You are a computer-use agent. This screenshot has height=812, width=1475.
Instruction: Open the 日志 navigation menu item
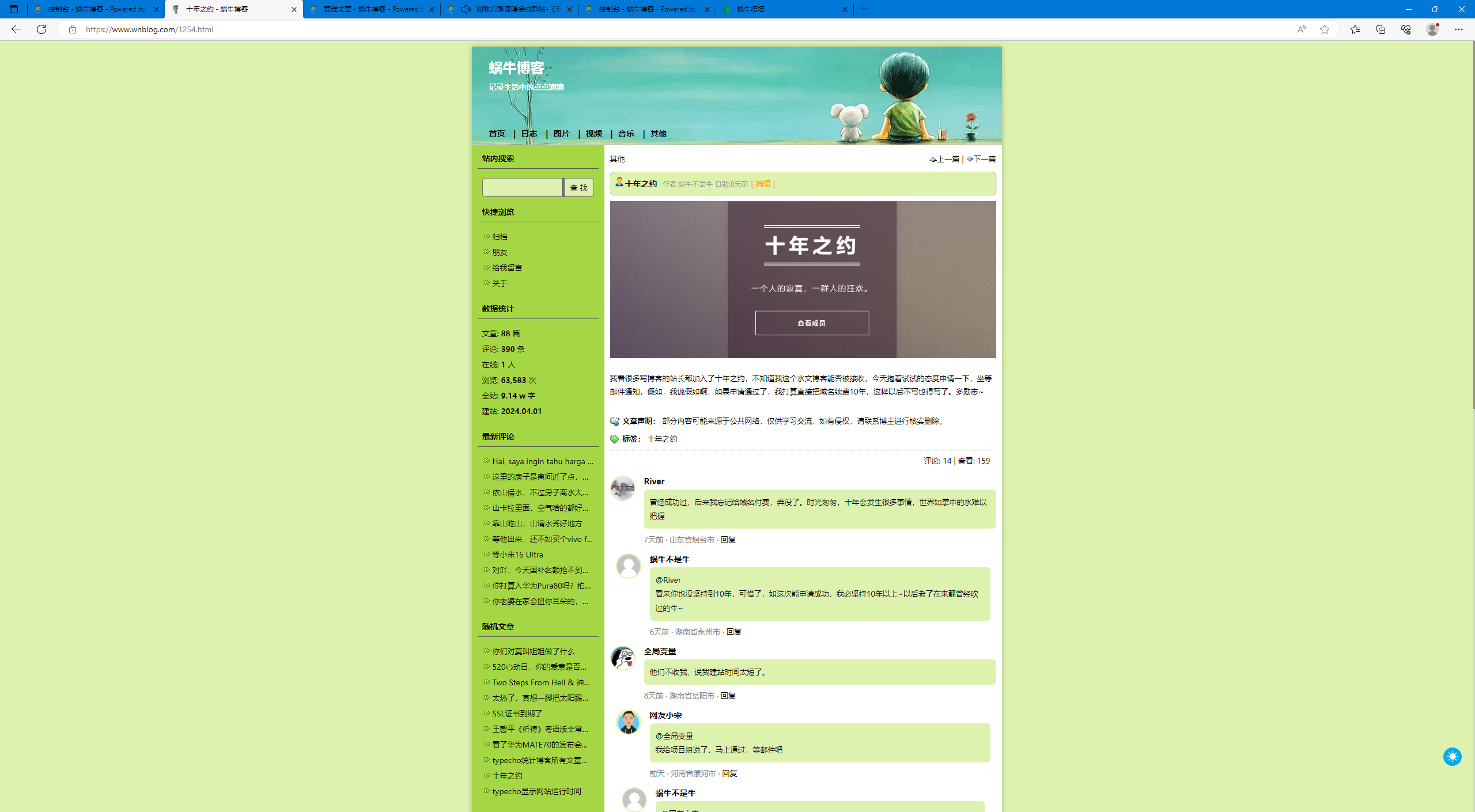tap(528, 134)
